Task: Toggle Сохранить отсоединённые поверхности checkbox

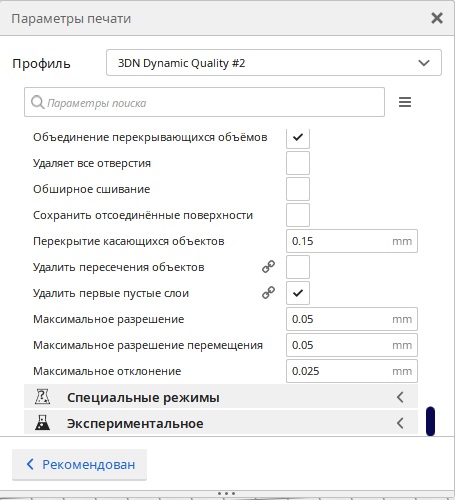Action: (x=298, y=215)
